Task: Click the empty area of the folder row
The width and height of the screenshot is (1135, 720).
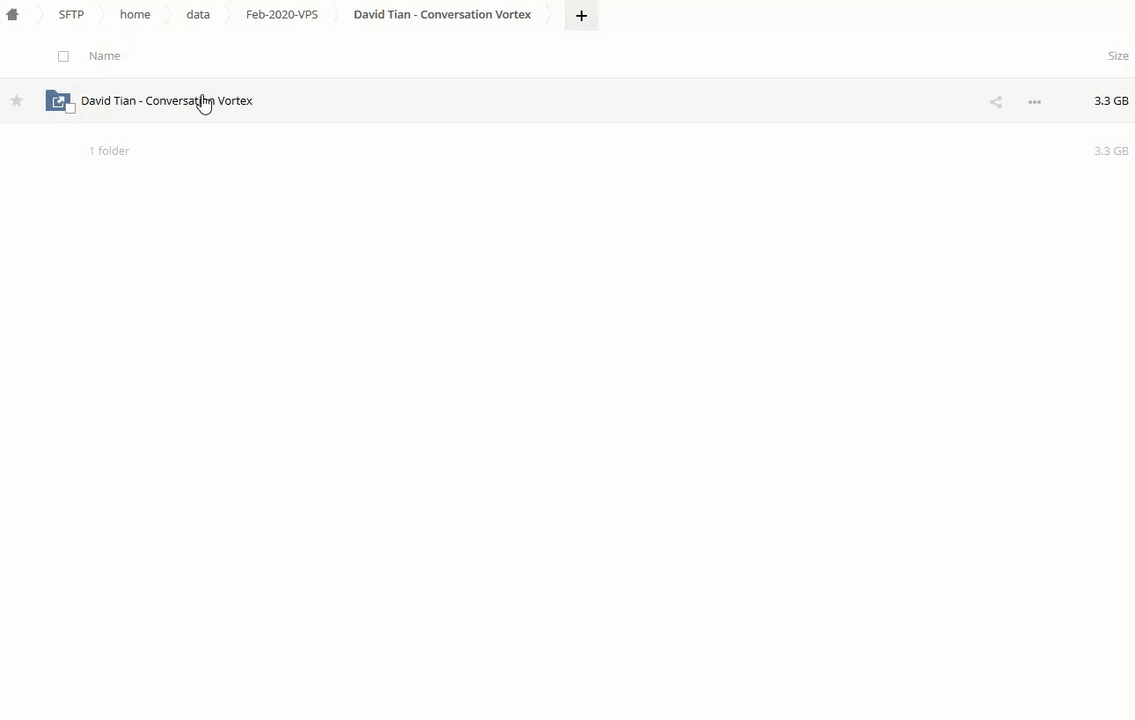Action: pyautogui.click(x=600, y=101)
